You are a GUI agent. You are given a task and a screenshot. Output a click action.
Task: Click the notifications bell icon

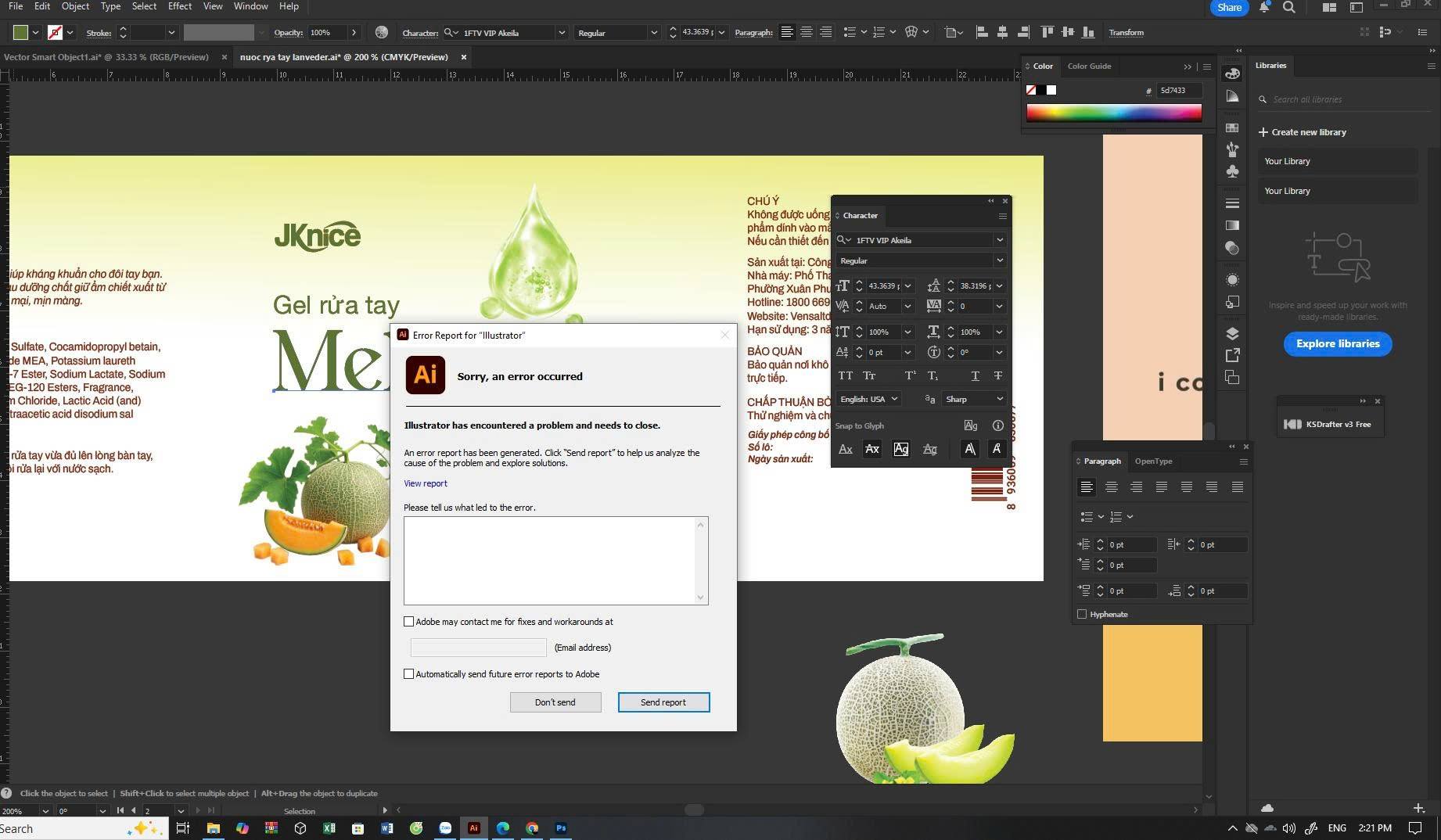[1263, 7]
